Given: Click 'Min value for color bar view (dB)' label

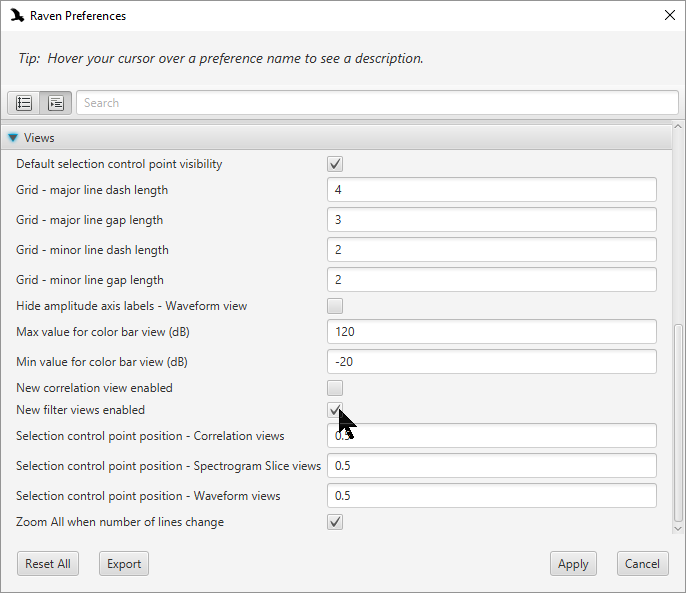Looking at the screenshot, I should [x=102, y=362].
